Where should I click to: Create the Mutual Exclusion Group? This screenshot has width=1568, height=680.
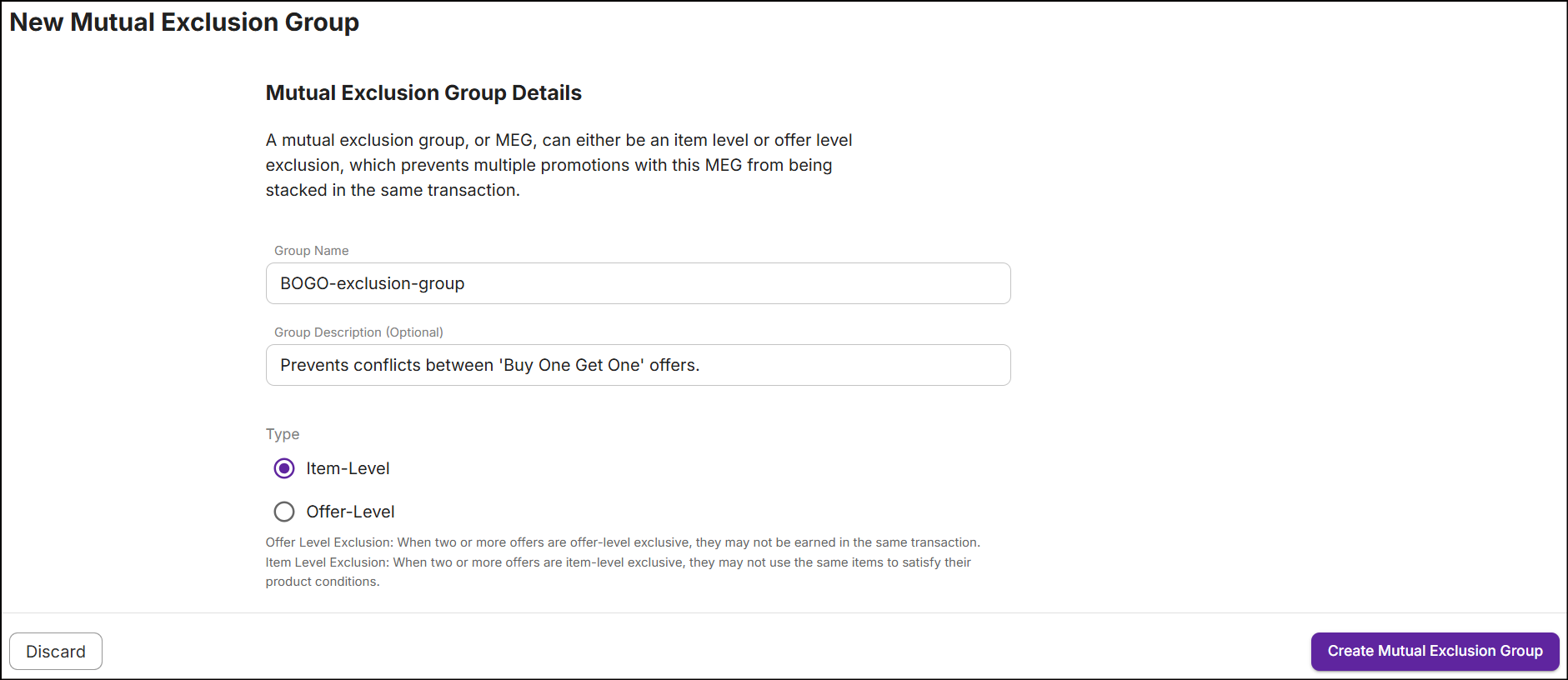[1435, 652]
